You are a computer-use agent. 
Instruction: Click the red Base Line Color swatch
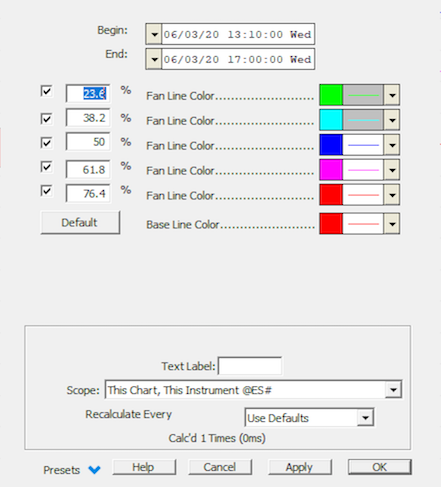click(331, 224)
